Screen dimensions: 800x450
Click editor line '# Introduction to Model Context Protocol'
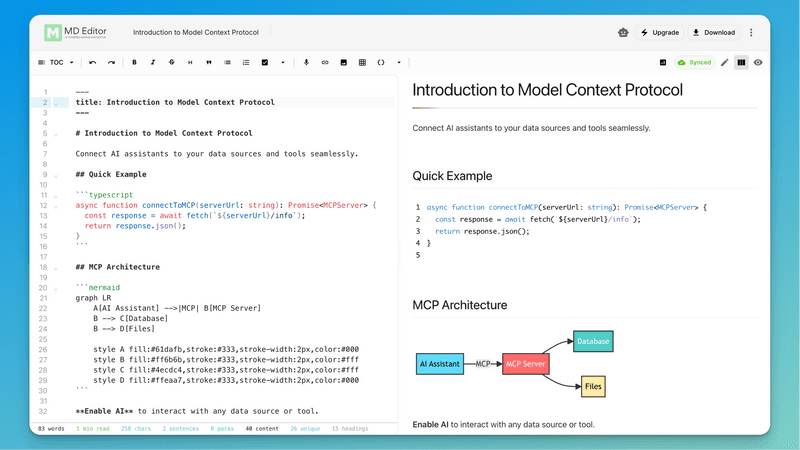coord(164,133)
